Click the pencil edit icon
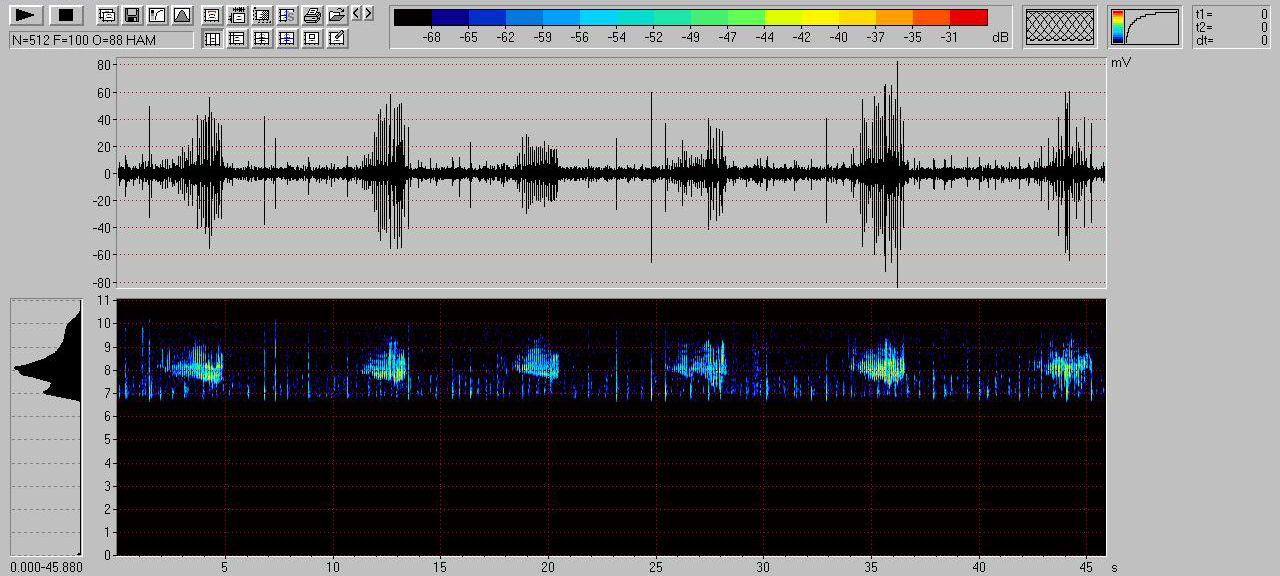1280x576 pixels. click(337, 38)
